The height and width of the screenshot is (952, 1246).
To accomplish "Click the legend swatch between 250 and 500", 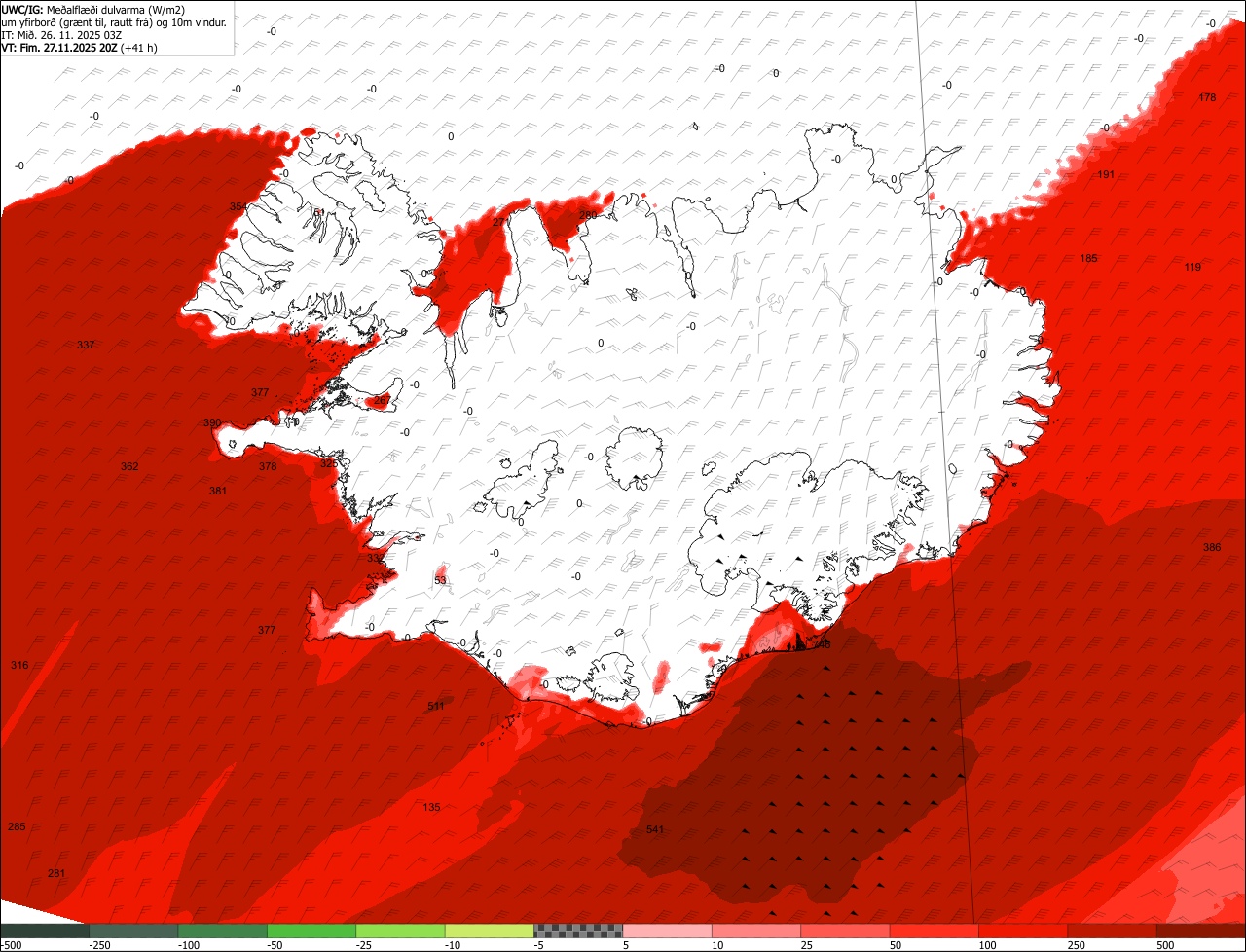I will pyautogui.click(x=1113, y=931).
